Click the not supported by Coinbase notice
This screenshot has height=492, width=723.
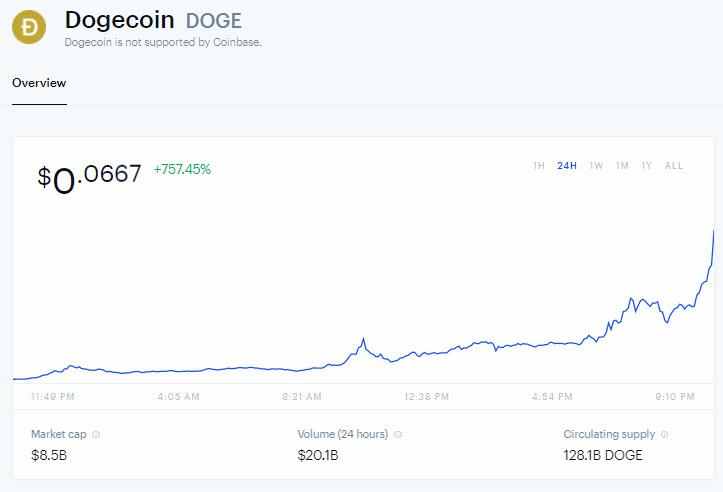[162, 43]
